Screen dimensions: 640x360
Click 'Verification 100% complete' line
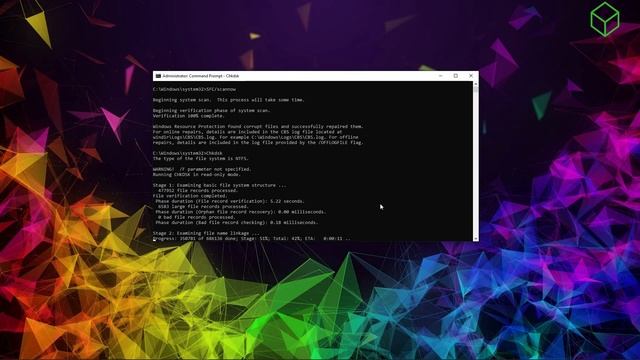coord(189,116)
